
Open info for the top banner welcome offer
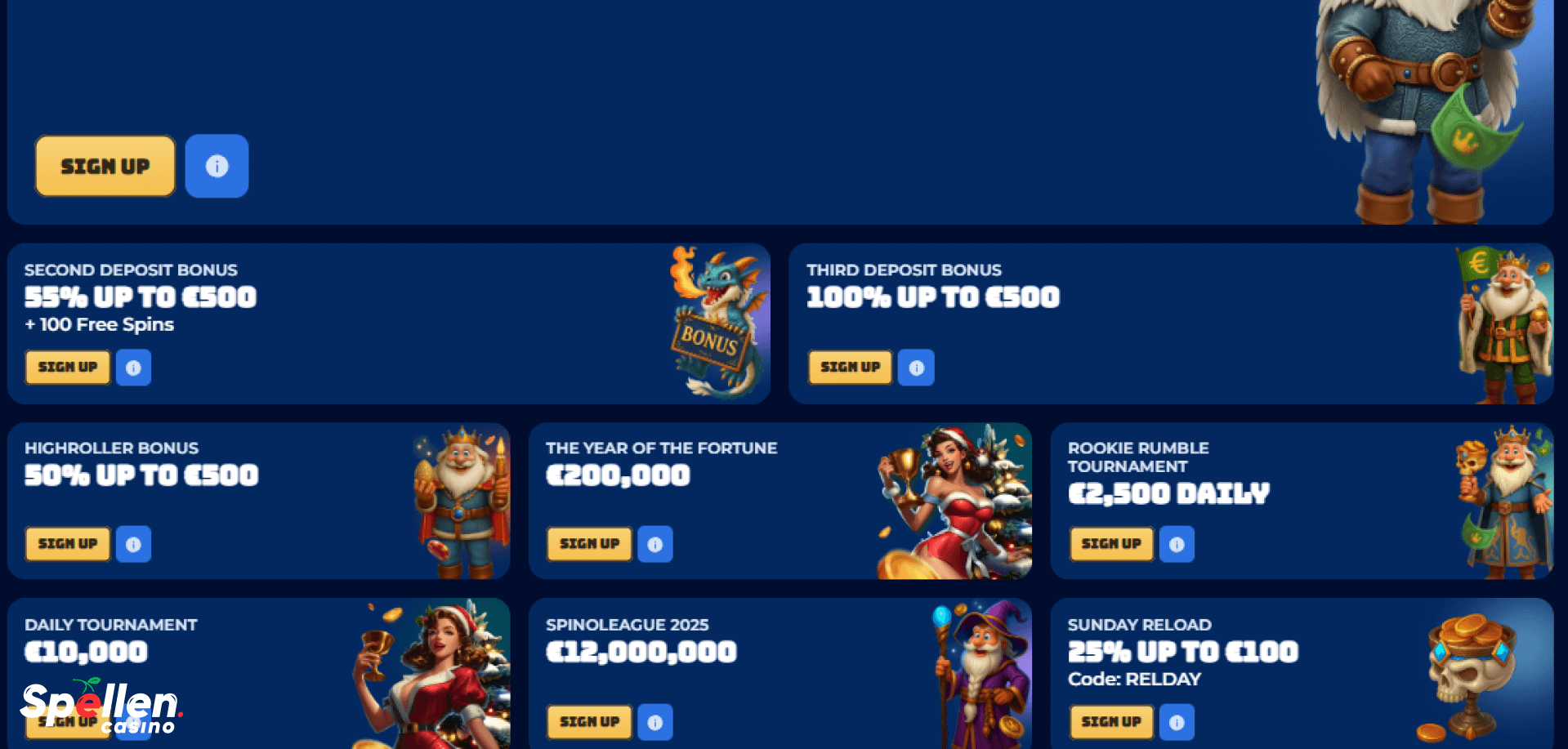pos(217,166)
